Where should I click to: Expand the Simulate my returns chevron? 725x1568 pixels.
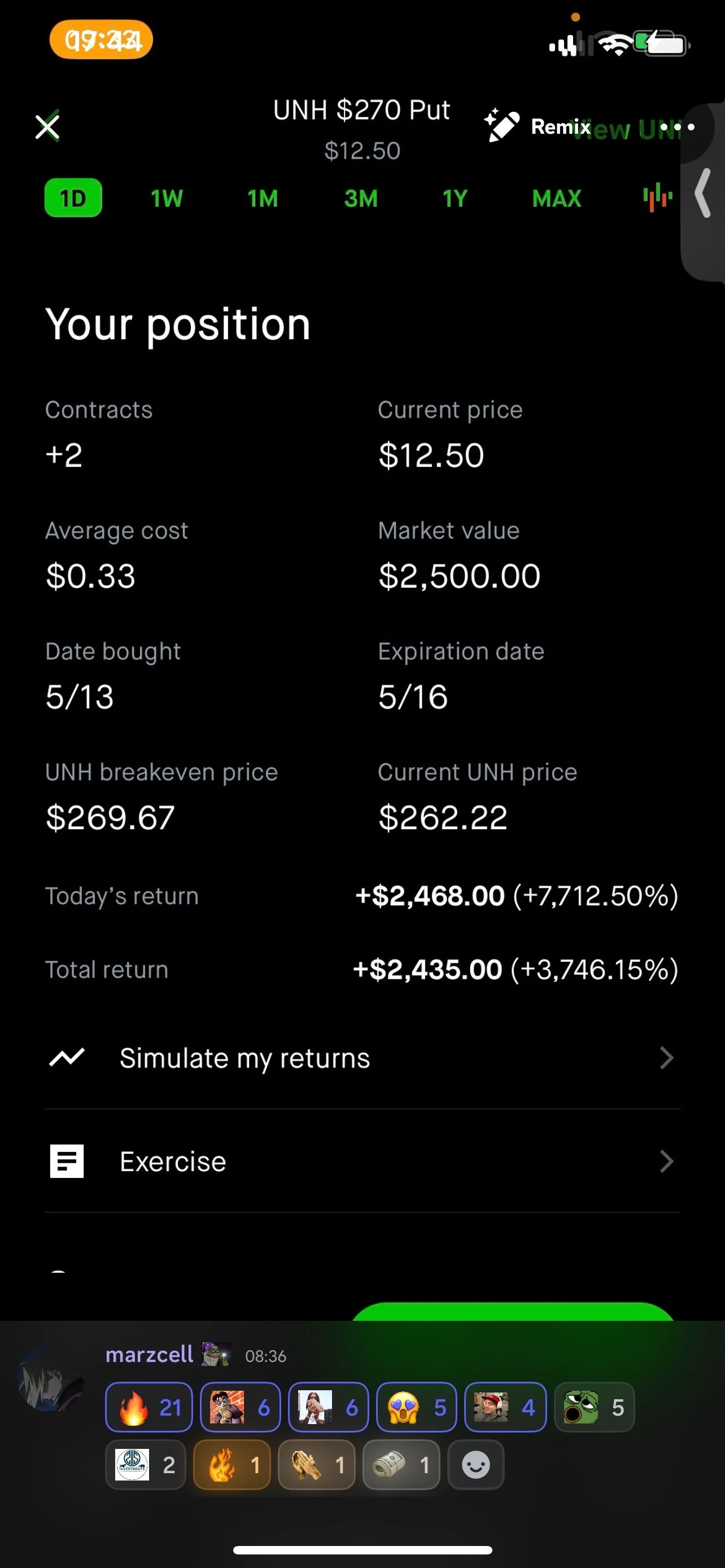(x=667, y=1058)
